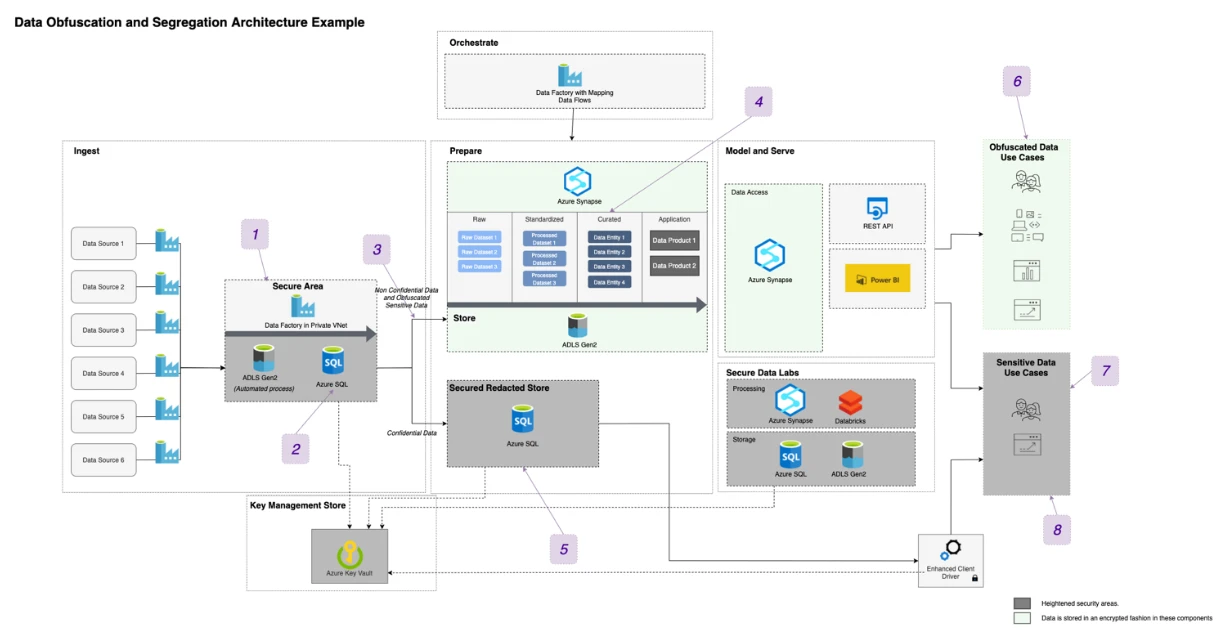
Task: Click the REST API icon
Action: (x=877, y=207)
